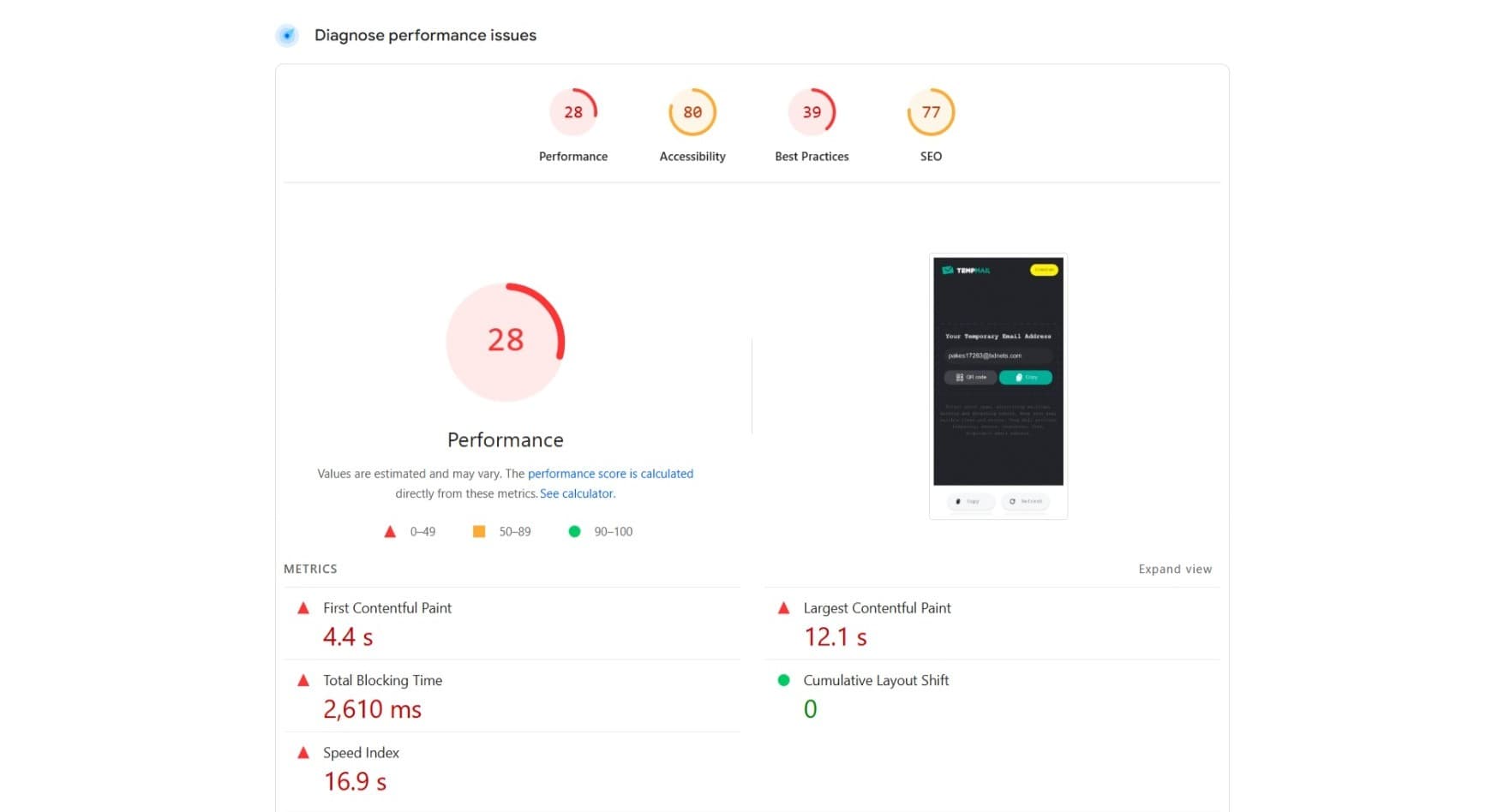Expand the Total Blocking Time metric details
The width and height of the screenshot is (1504, 812).
click(382, 680)
